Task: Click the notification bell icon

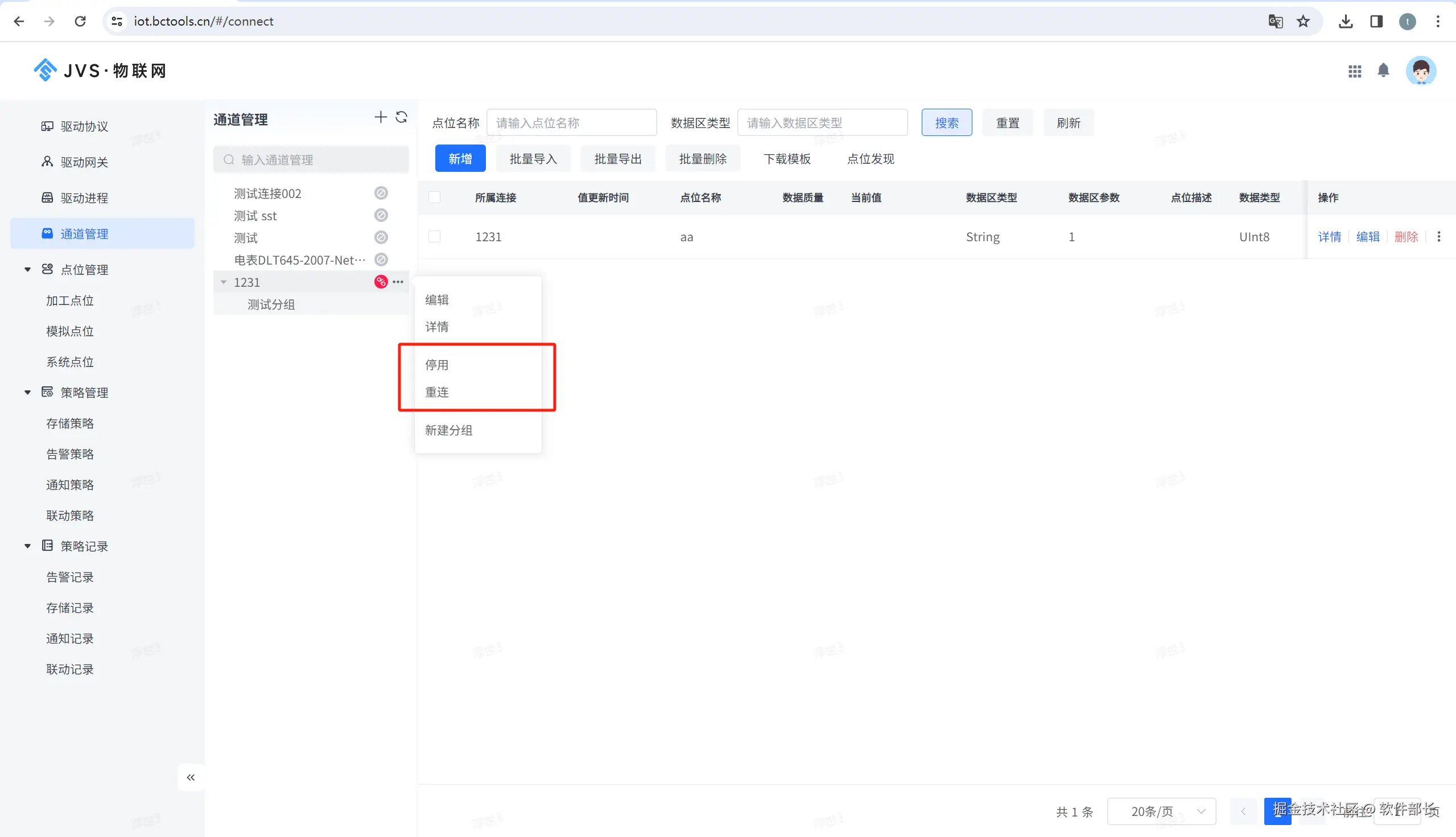Action: pyautogui.click(x=1383, y=71)
